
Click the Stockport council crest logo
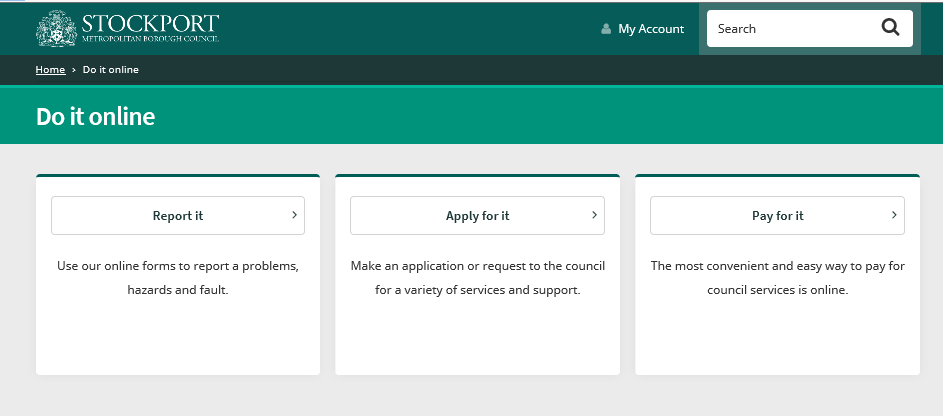click(x=57, y=28)
